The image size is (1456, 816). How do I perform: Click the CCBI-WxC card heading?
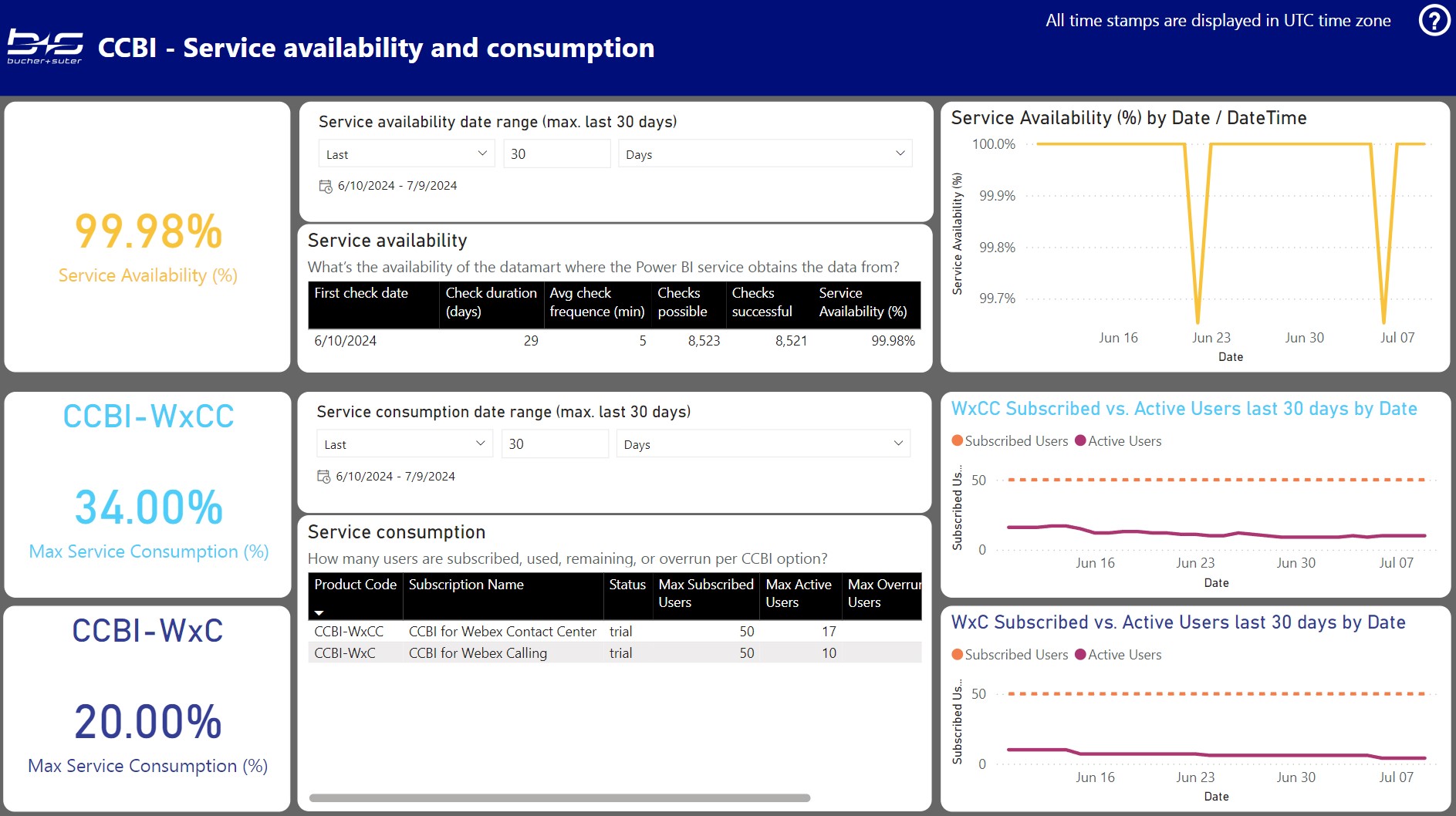(147, 631)
